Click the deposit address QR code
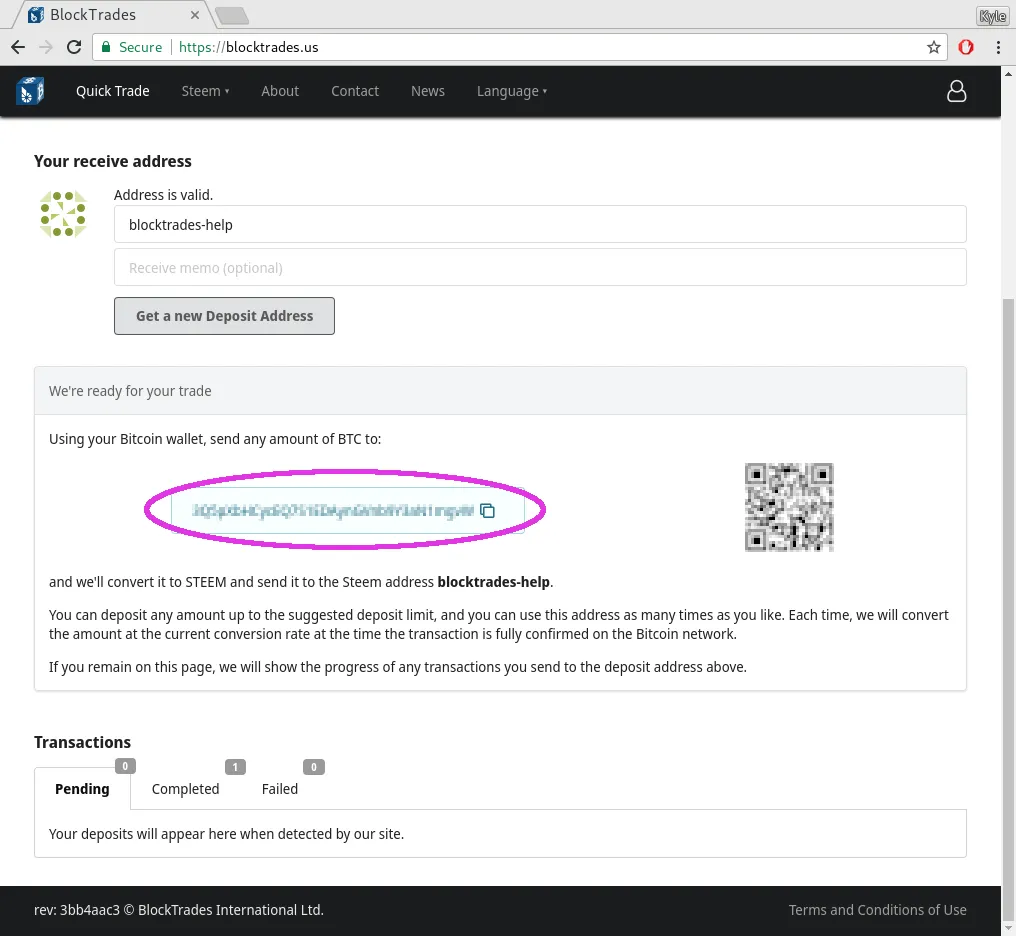The height and width of the screenshot is (936, 1016). coord(789,507)
